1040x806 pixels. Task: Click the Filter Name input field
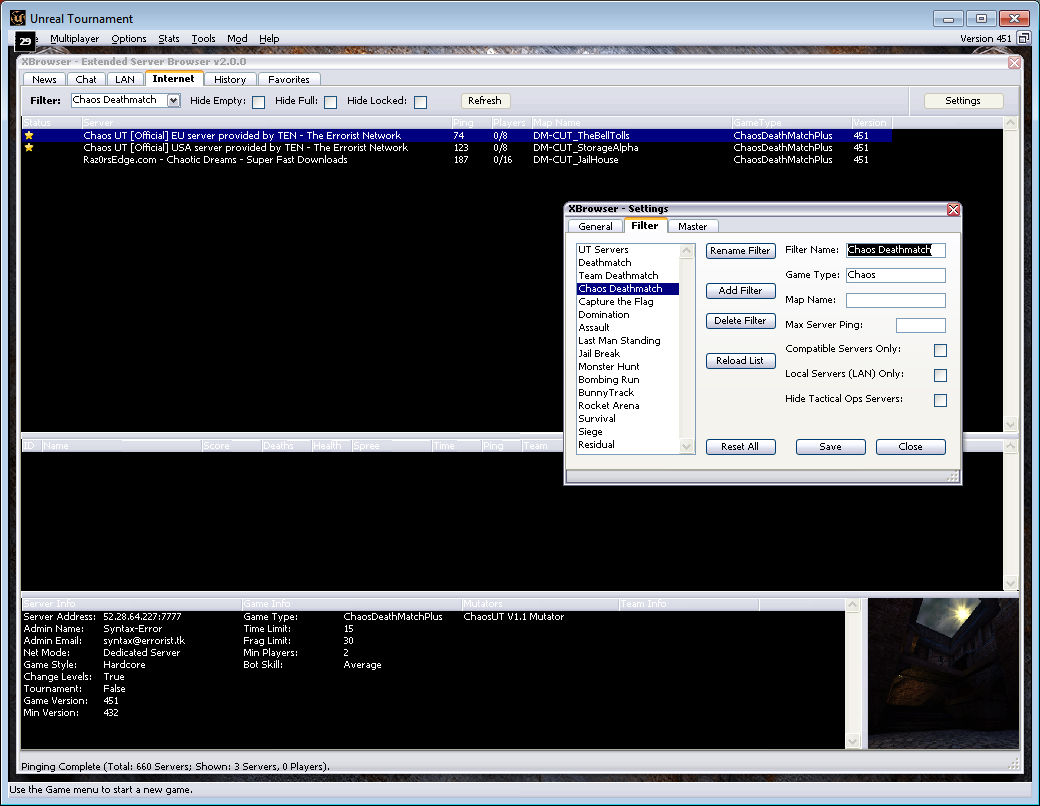pyautogui.click(x=895, y=250)
